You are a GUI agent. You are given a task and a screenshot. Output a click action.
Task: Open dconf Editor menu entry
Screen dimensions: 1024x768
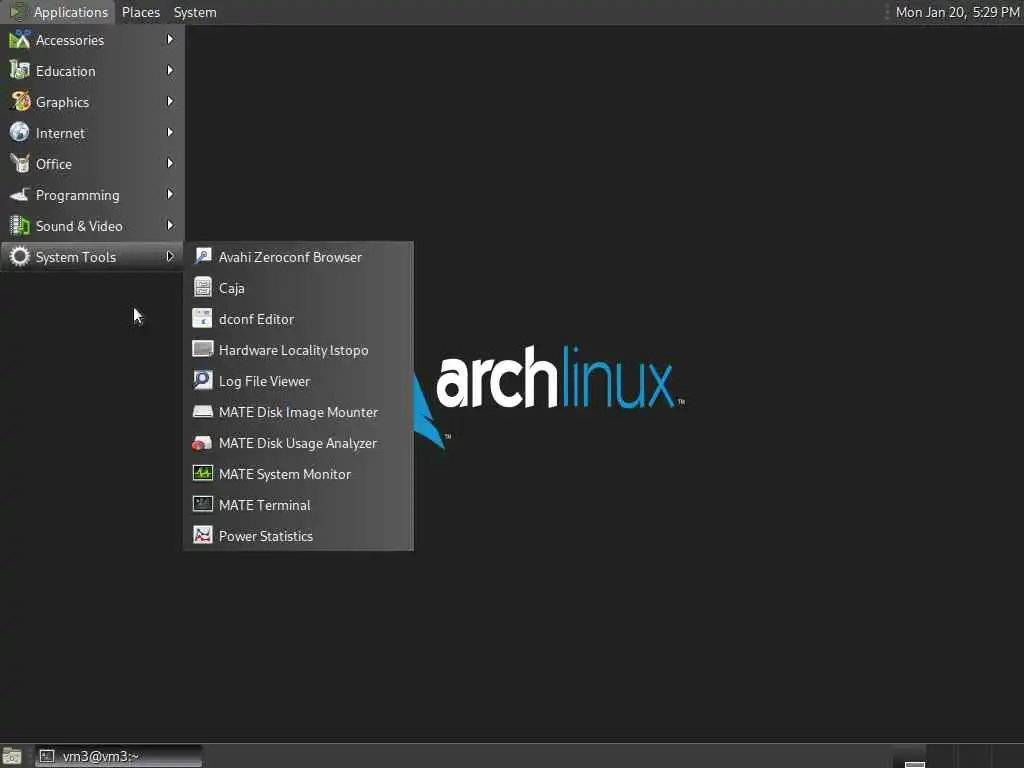(x=298, y=319)
